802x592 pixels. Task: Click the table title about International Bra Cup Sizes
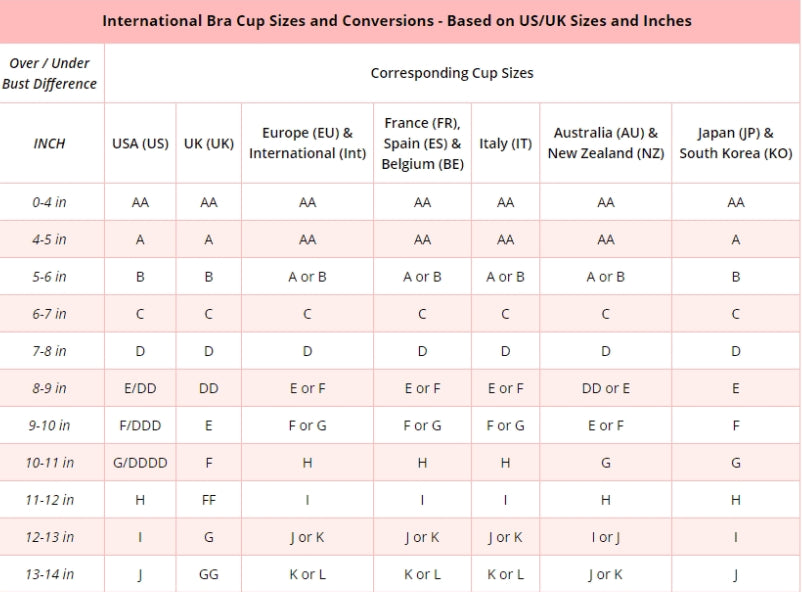[x=396, y=20]
